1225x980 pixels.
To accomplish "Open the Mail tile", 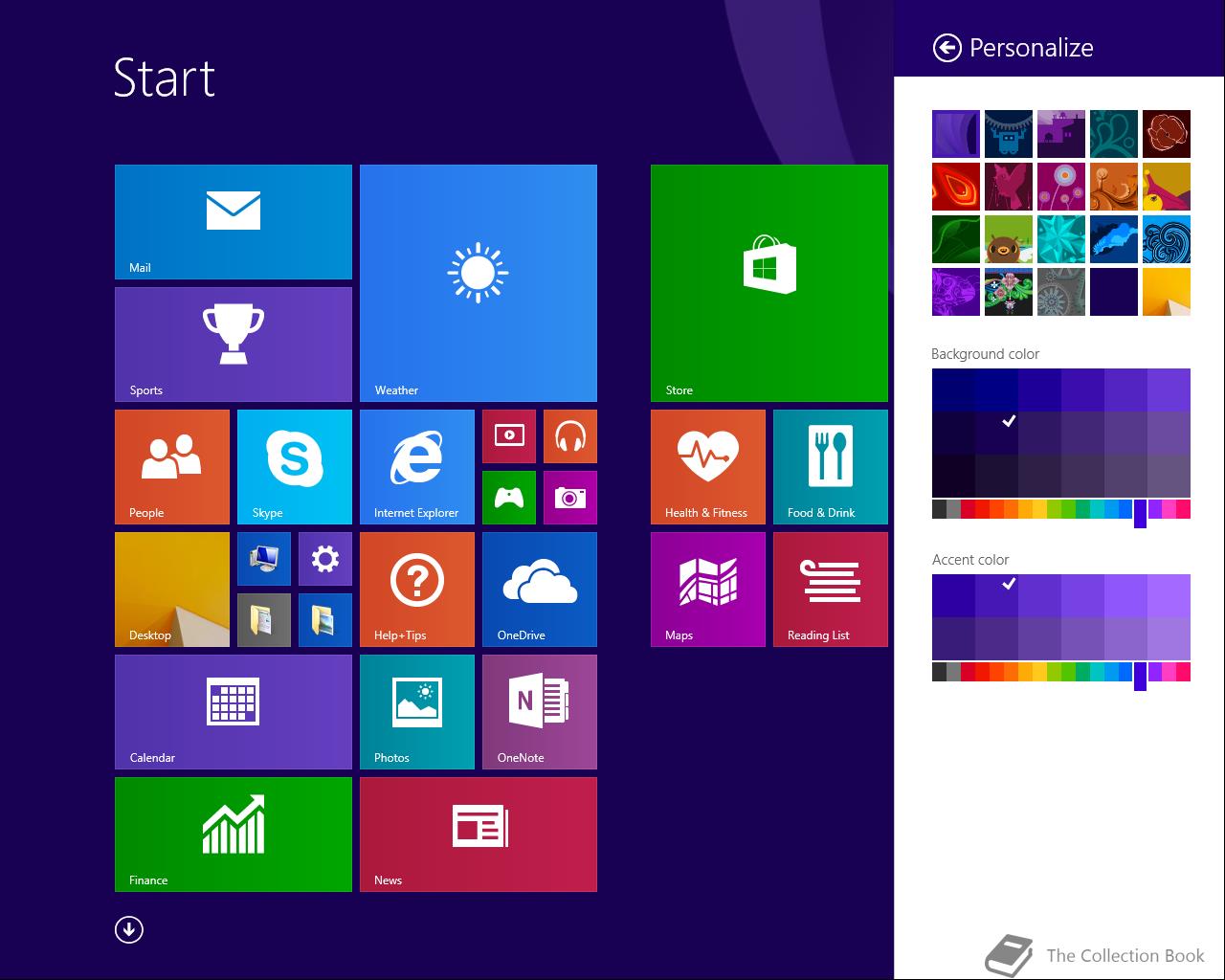I will tap(234, 222).
